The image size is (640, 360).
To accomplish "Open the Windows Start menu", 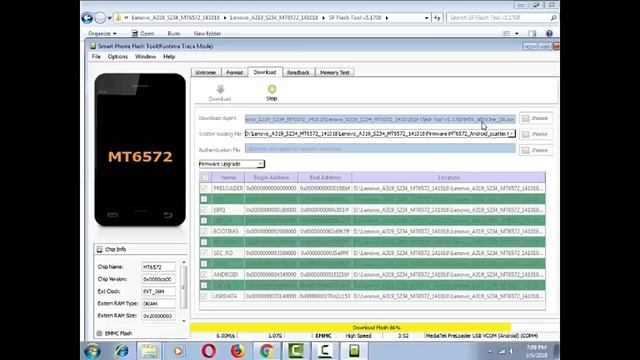I will (x=93, y=351).
